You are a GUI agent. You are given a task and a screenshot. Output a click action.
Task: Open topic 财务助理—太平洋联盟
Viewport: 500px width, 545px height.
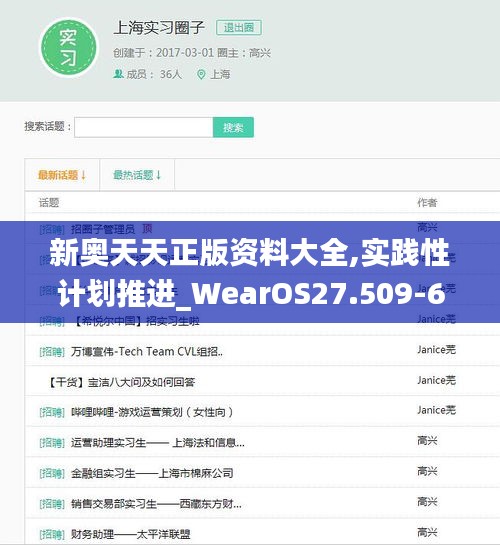tap(131, 534)
